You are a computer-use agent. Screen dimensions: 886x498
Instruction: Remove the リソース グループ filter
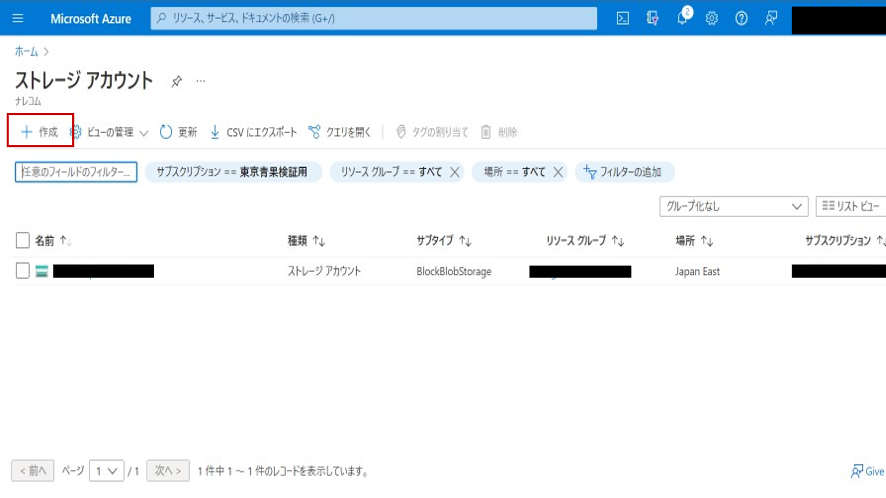454,172
